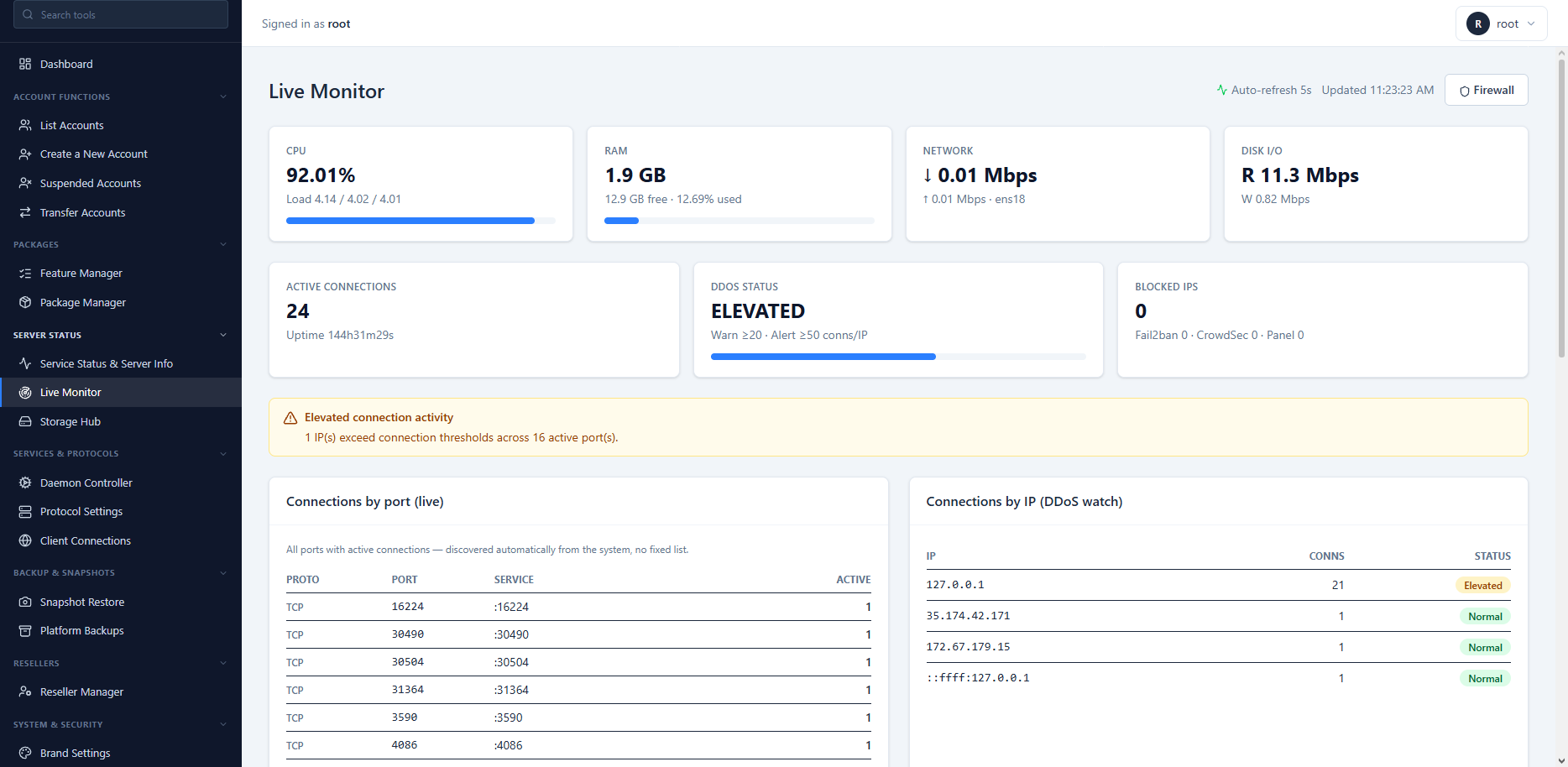Open the Firewall button
Viewport: 1568px width, 767px height.
click(x=1486, y=90)
